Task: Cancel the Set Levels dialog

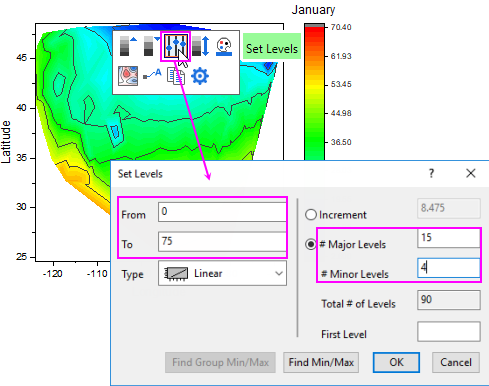Action: [456, 362]
